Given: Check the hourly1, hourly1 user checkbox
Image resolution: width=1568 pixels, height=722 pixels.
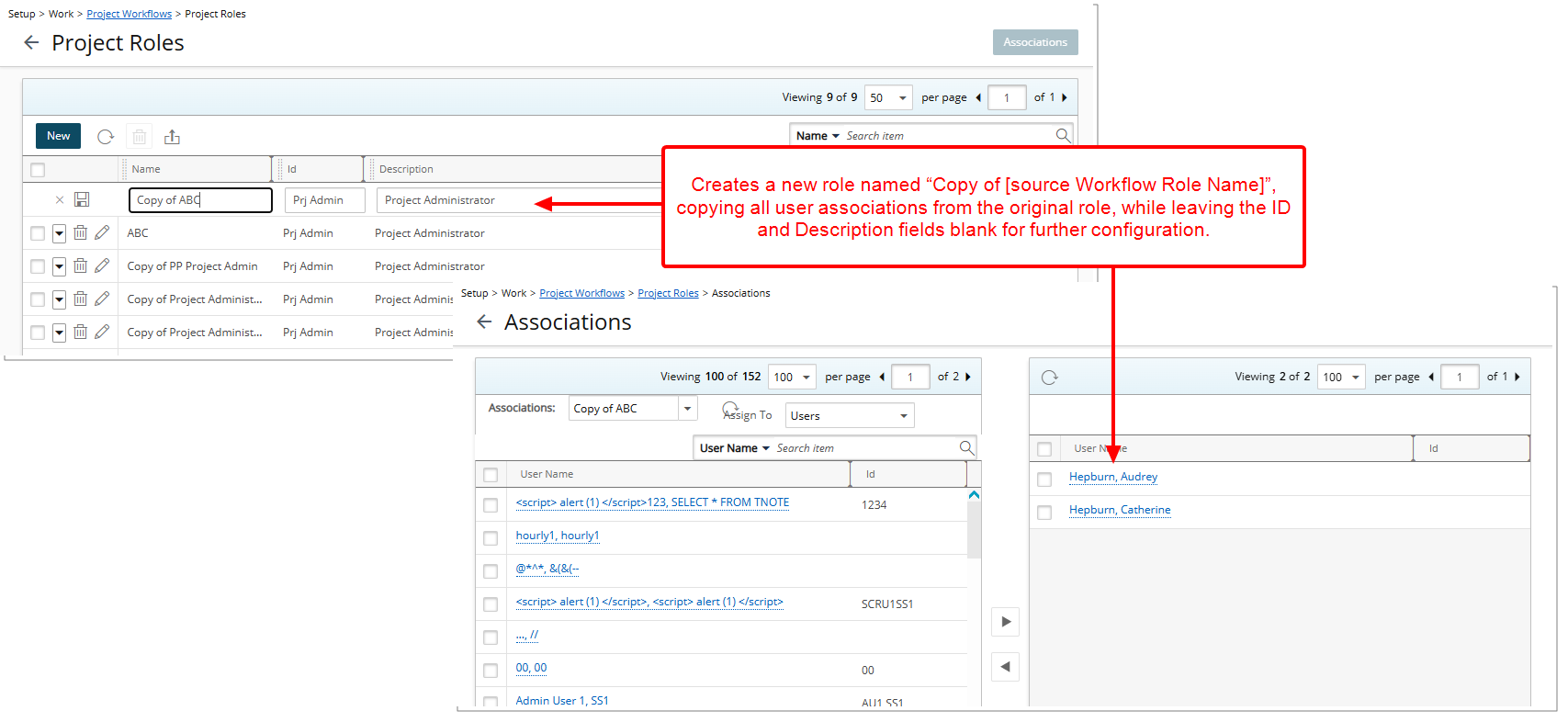Looking at the screenshot, I should (x=491, y=537).
